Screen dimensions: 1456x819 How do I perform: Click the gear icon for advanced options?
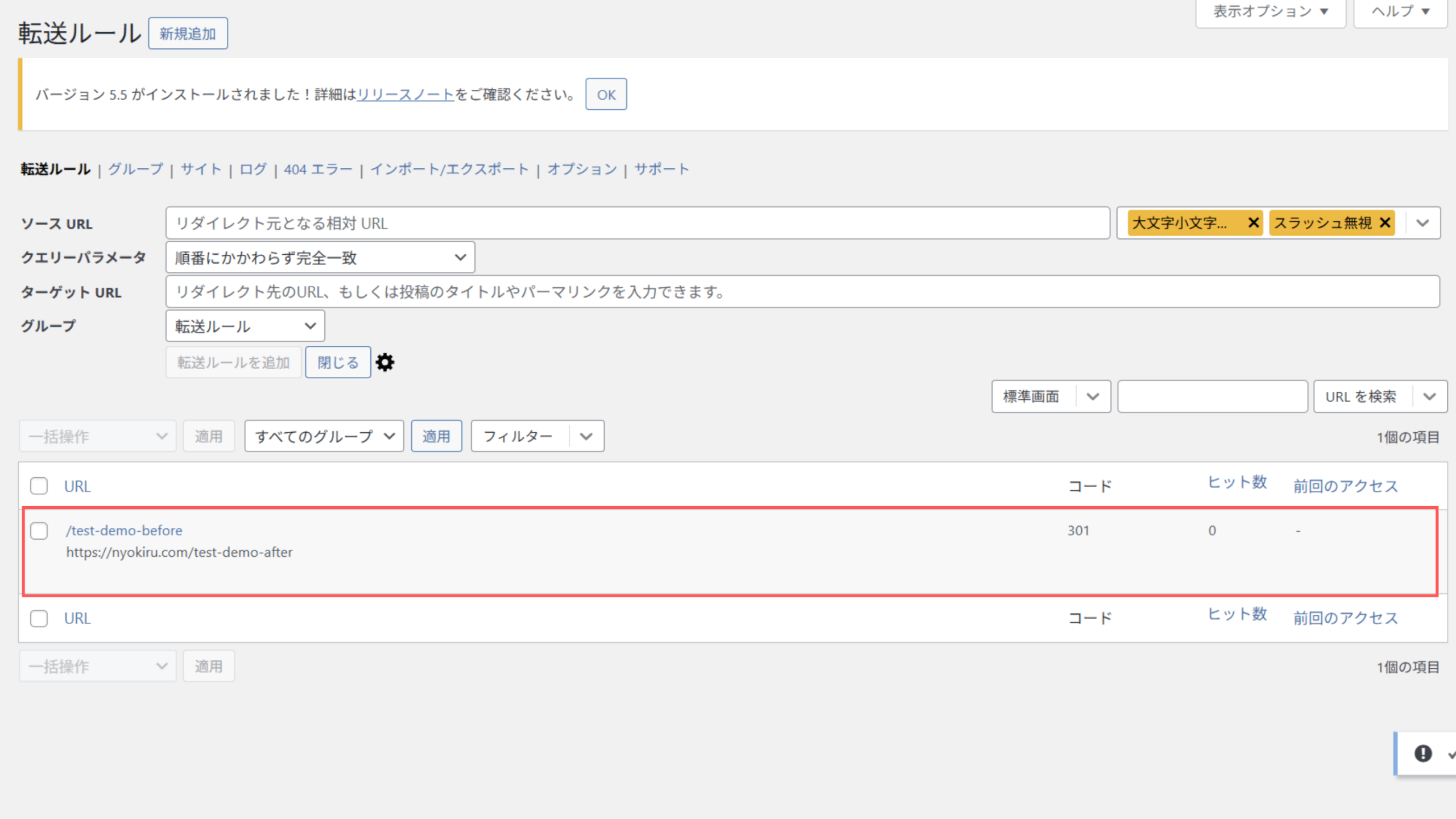coord(385,362)
